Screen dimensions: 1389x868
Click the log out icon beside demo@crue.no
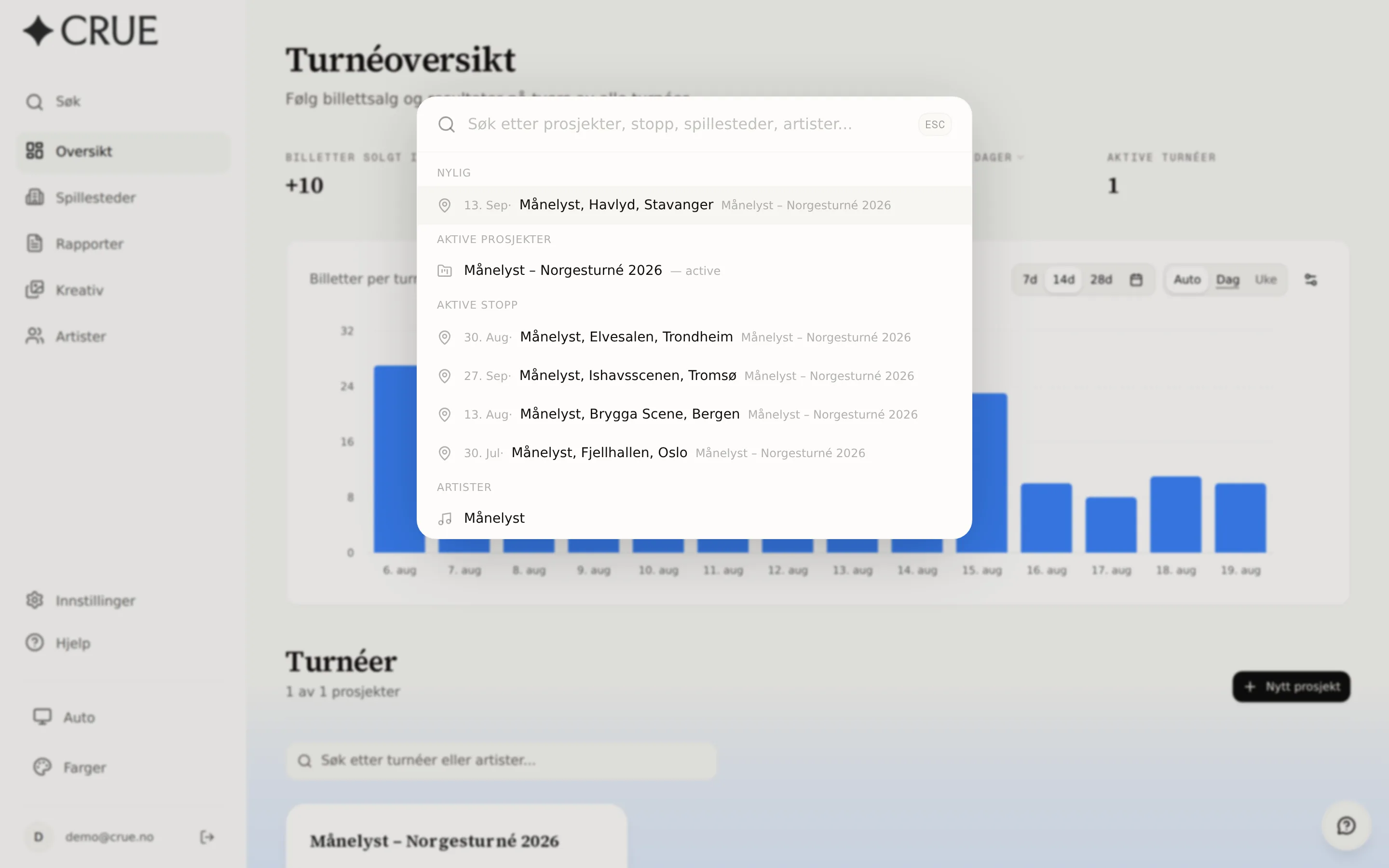tap(207, 837)
